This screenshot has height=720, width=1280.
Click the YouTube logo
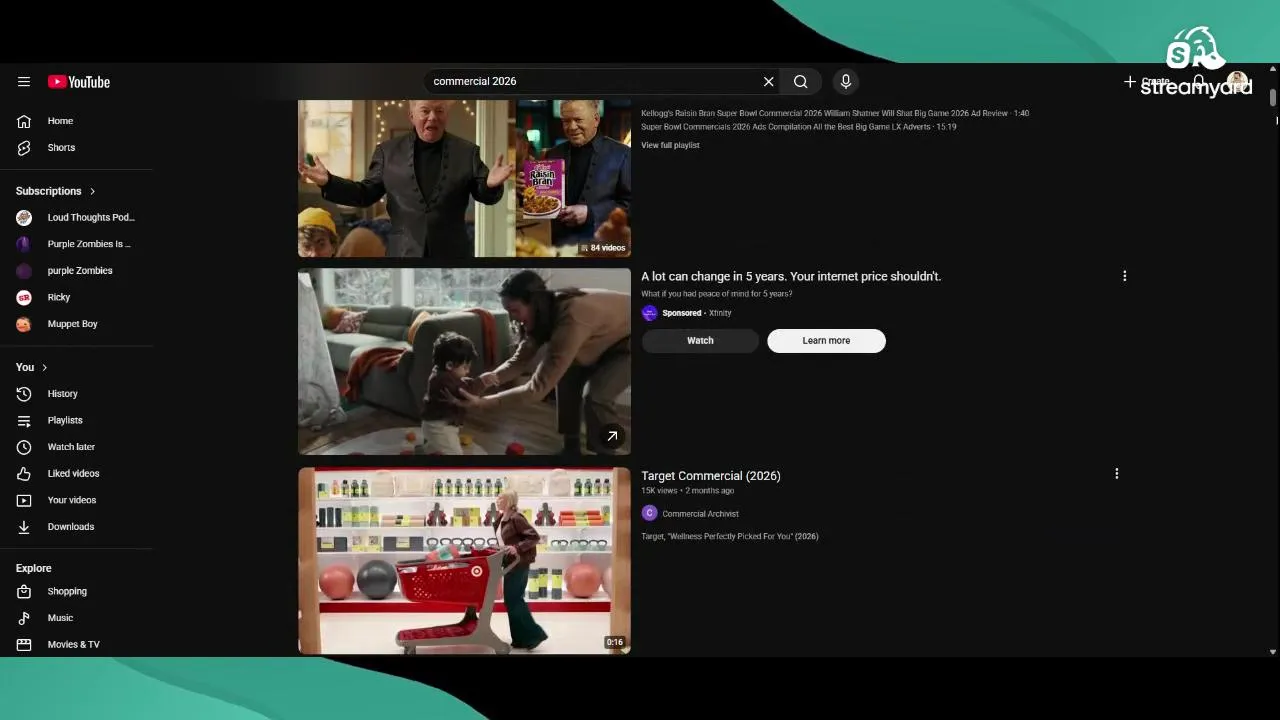(x=79, y=82)
